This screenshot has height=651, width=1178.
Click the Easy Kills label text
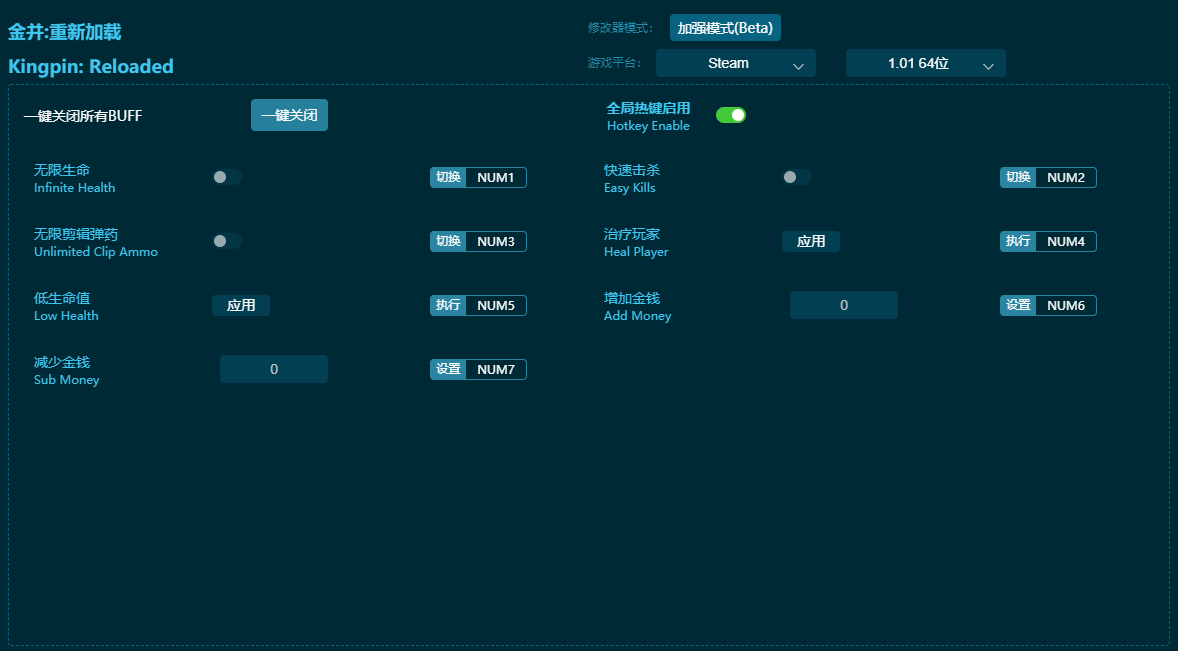[x=630, y=188]
